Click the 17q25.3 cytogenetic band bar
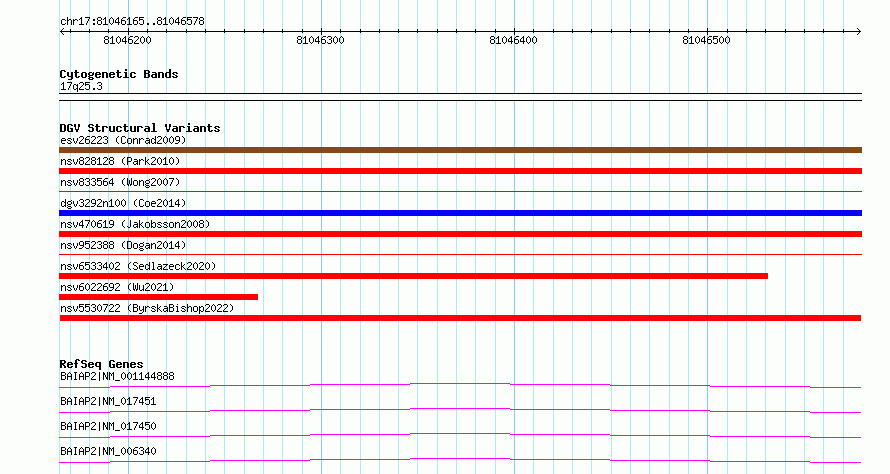This screenshot has width=890, height=474. click(x=460, y=97)
